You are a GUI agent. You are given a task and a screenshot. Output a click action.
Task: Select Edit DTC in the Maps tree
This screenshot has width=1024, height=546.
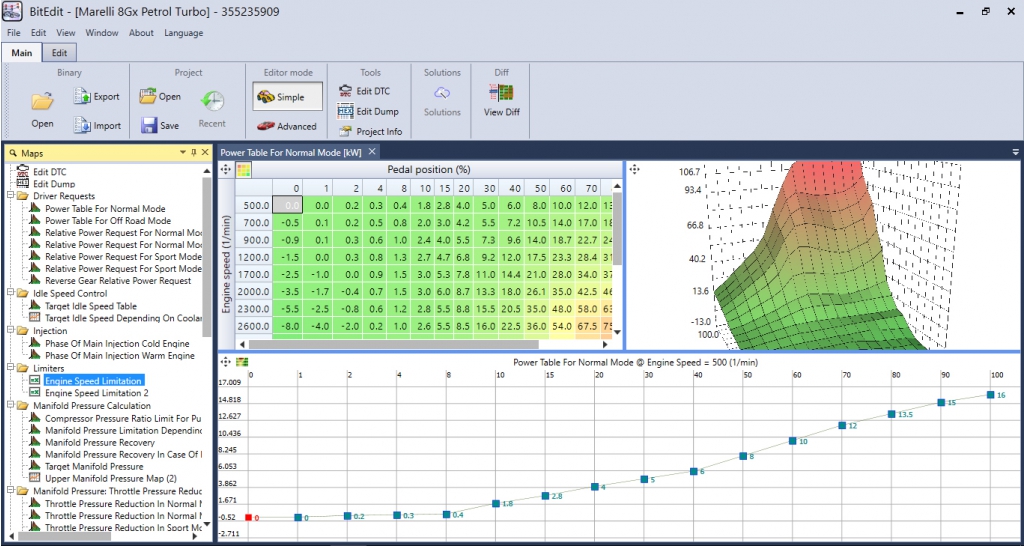pyautogui.click(x=49, y=172)
